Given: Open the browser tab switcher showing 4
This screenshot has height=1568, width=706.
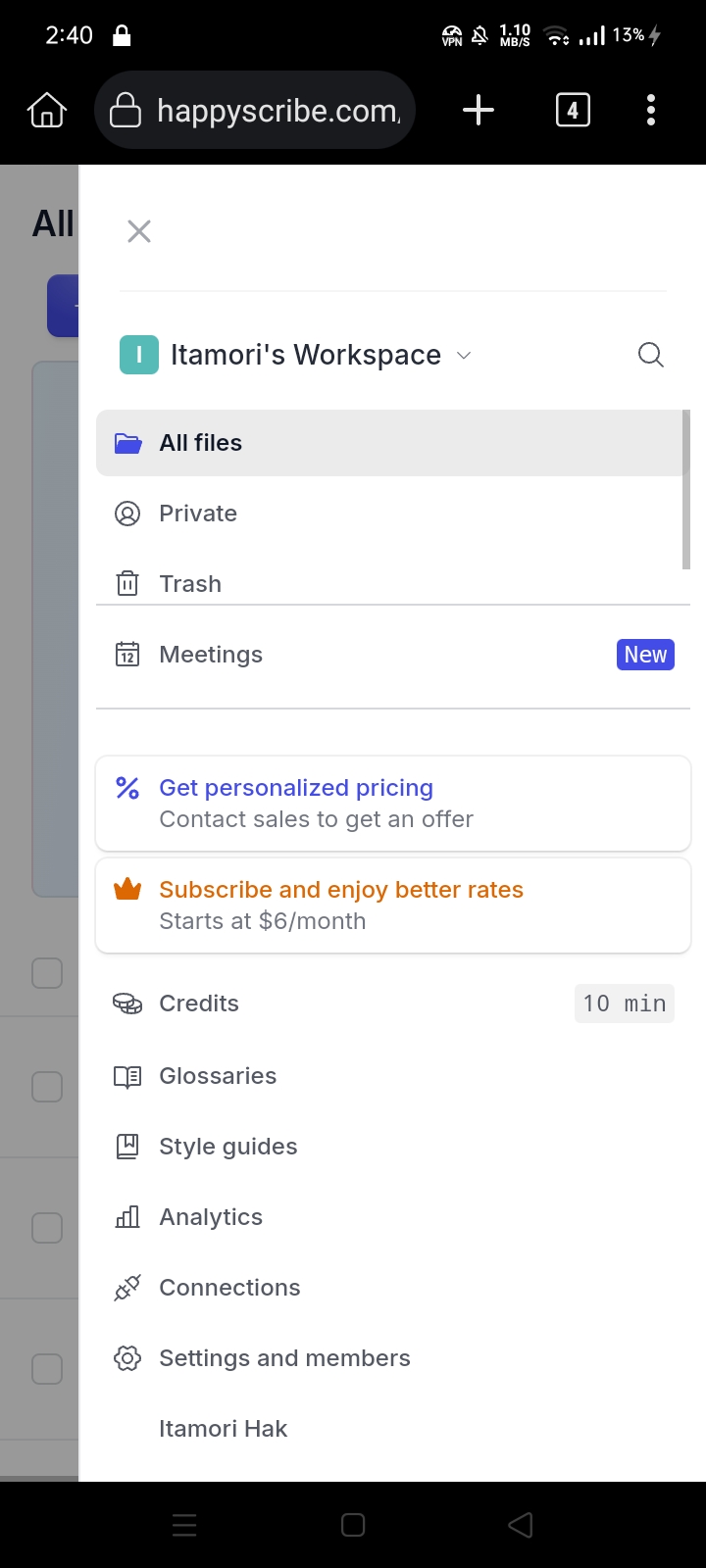Looking at the screenshot, I should tap(573, 110).
